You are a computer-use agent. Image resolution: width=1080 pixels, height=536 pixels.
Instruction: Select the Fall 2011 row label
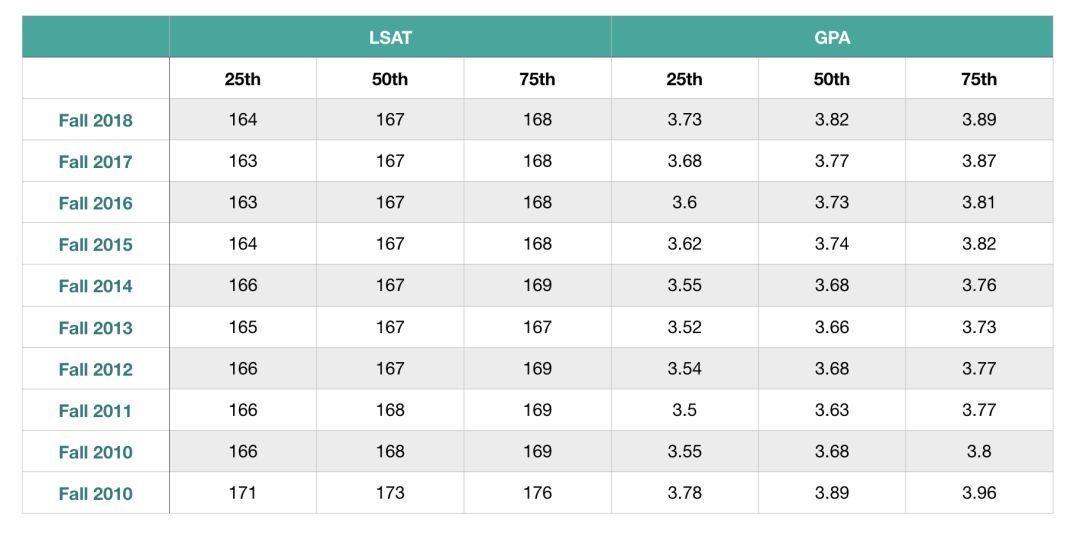tap(95, 410)
